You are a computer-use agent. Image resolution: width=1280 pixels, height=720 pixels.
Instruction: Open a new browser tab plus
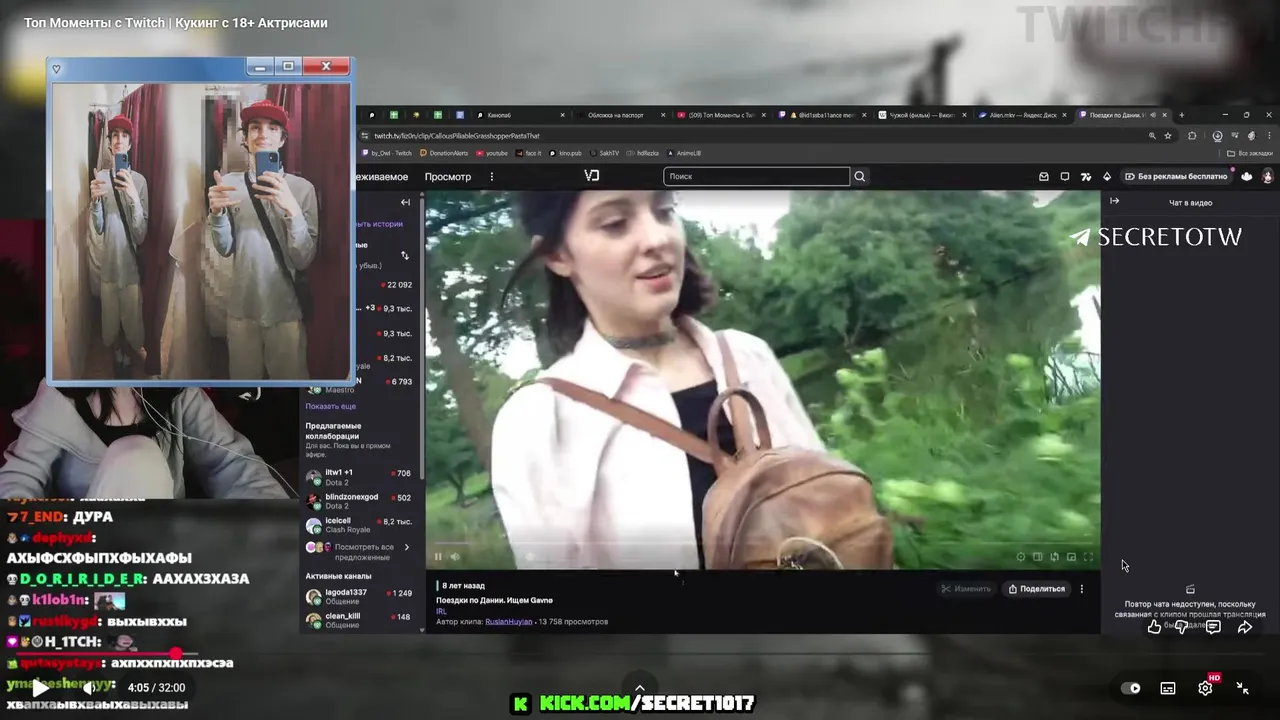[x=1181, y=115]
